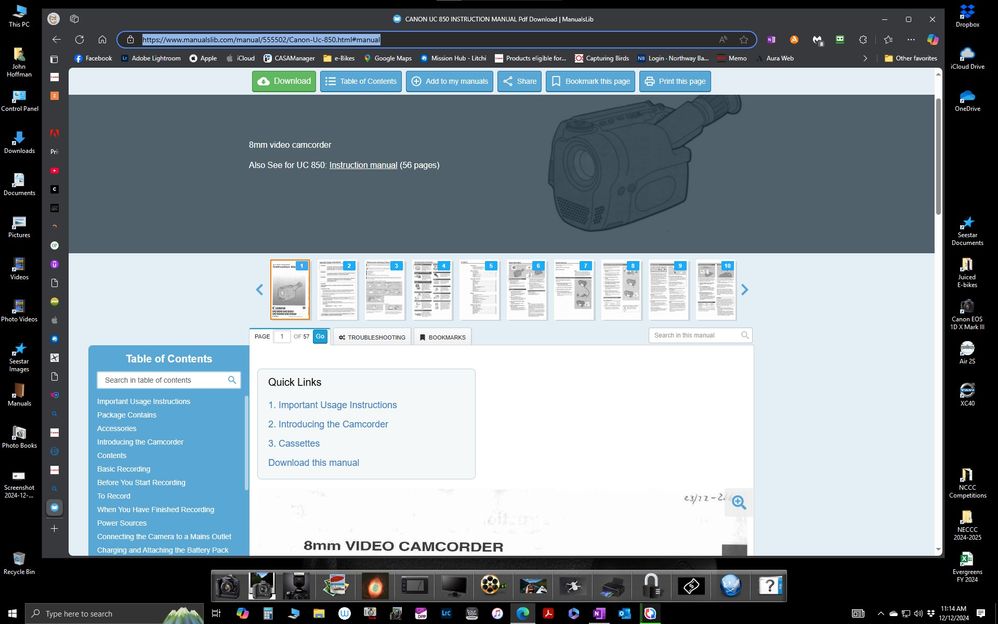Click the search magnifier in the manual search box
998x624 pixels.
coord(744,335)
